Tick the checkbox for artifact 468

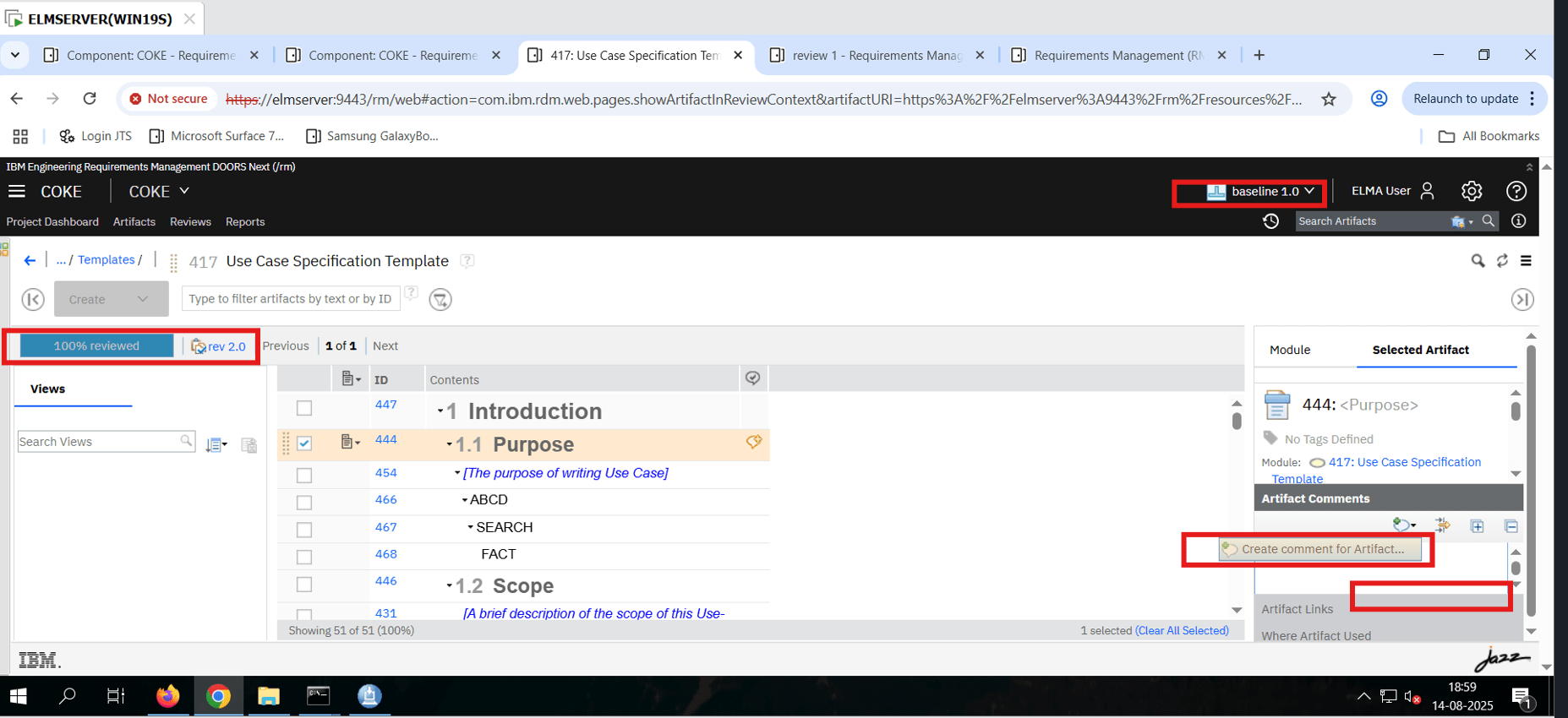304,557
